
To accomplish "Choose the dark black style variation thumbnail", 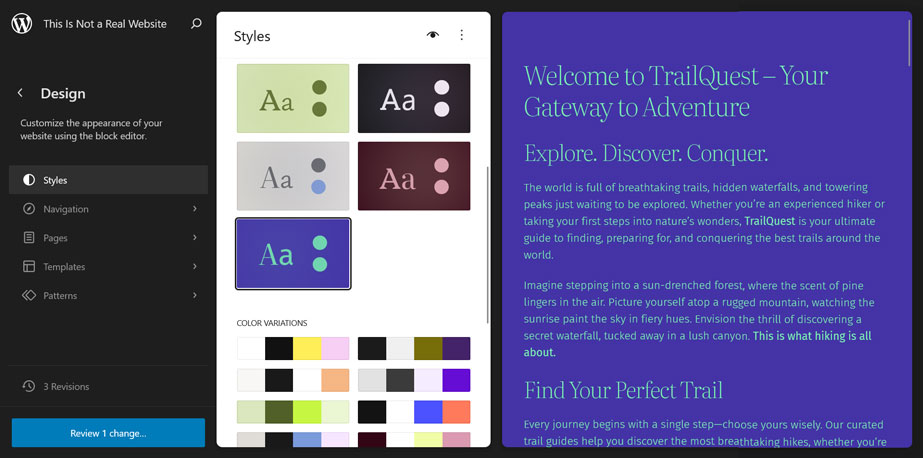I will pos(414,98).
